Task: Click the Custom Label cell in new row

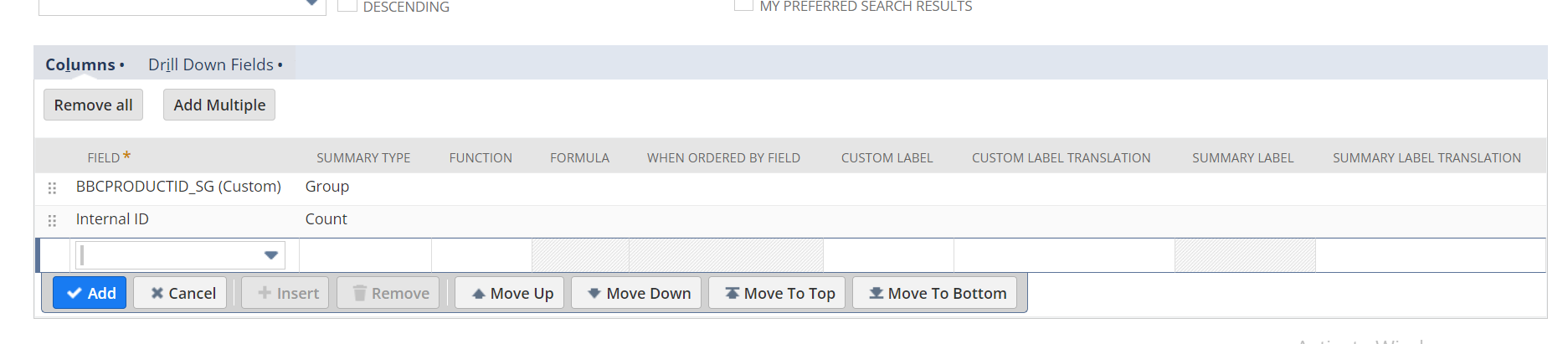Action: 888,255
